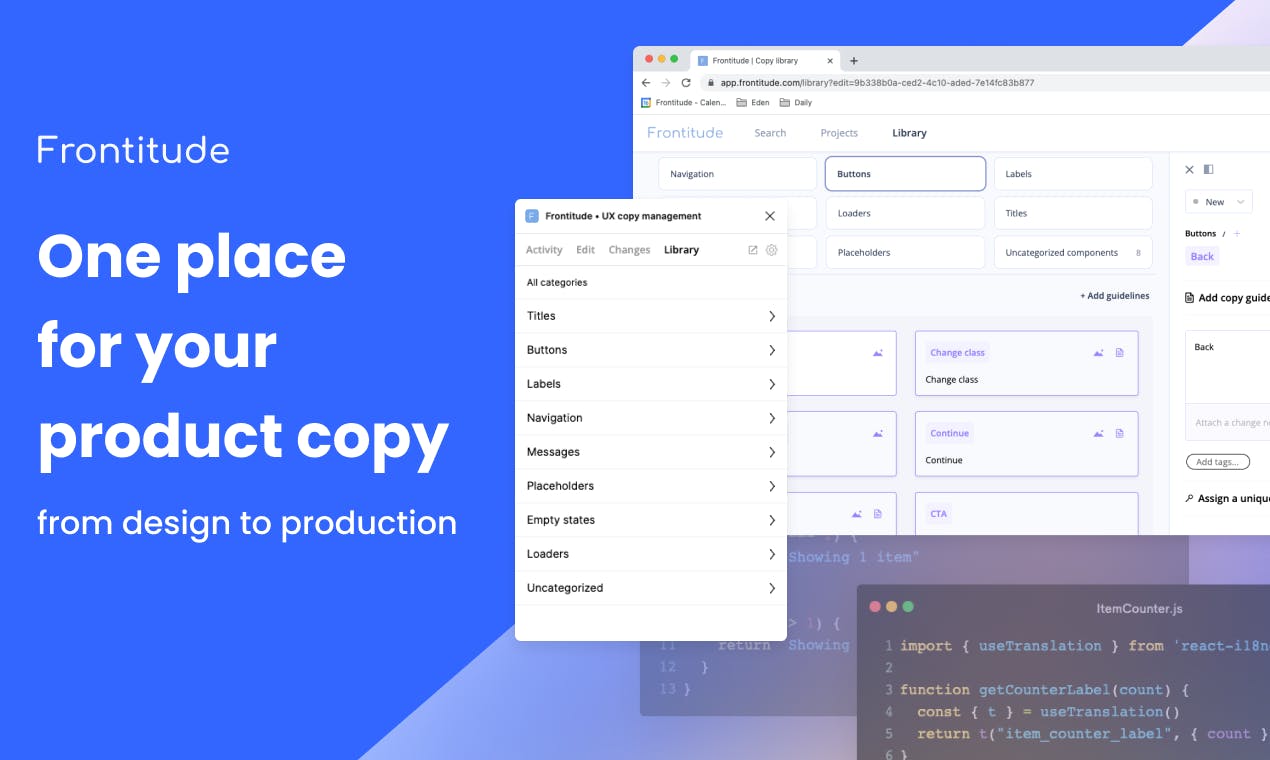Open Search in the web app navbar
Viewport: 1270px width, 760px height.
click(770, 133)
